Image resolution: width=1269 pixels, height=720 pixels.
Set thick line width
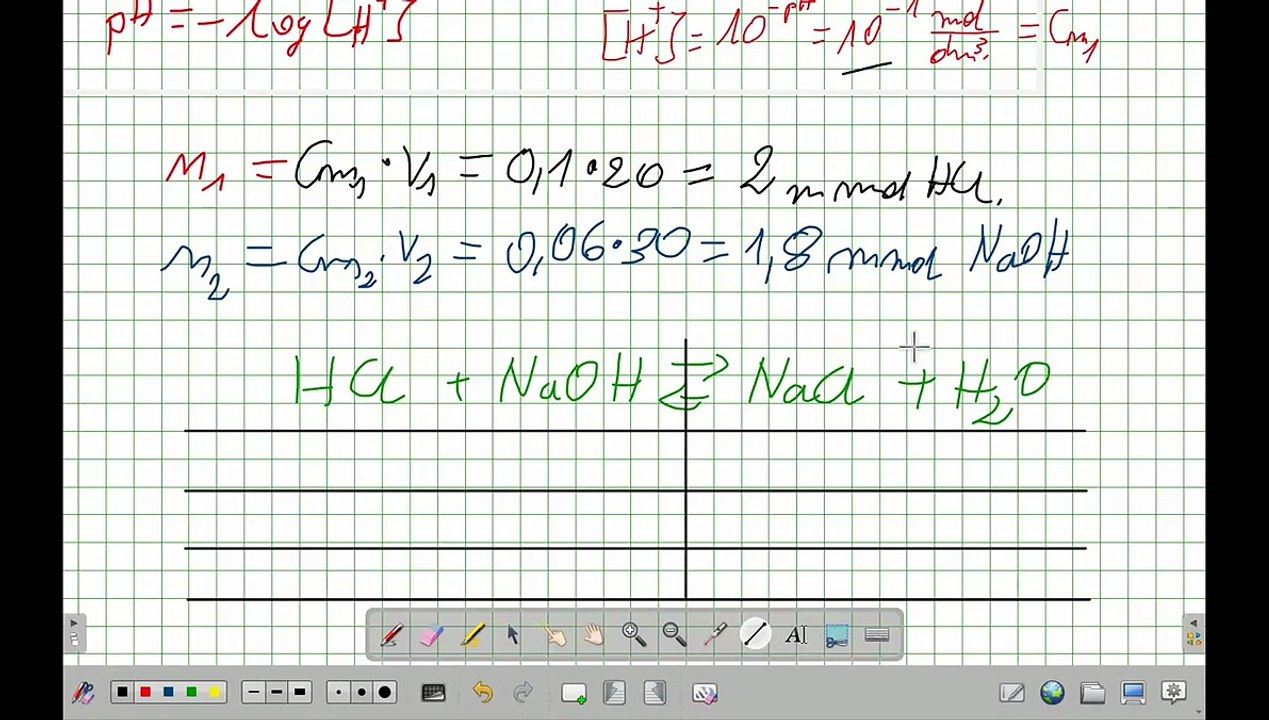(x=300, y=692)
